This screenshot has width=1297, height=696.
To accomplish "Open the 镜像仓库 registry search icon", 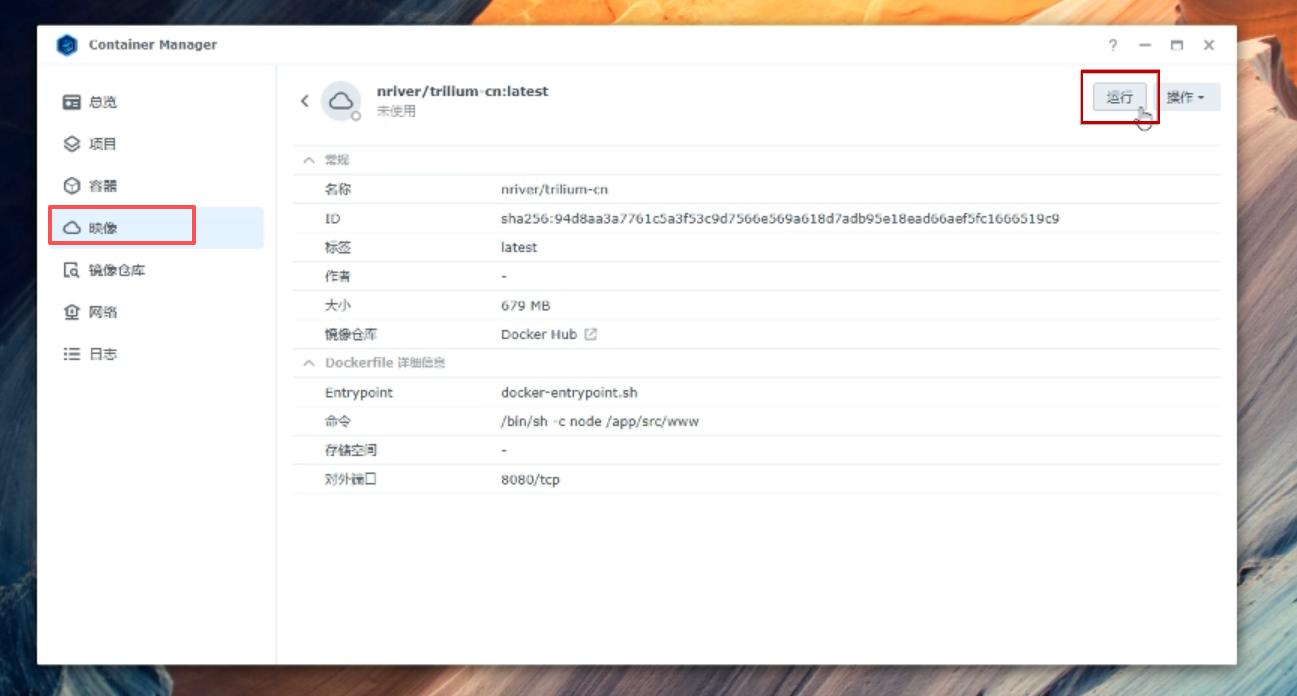I will tap(71, 270).
